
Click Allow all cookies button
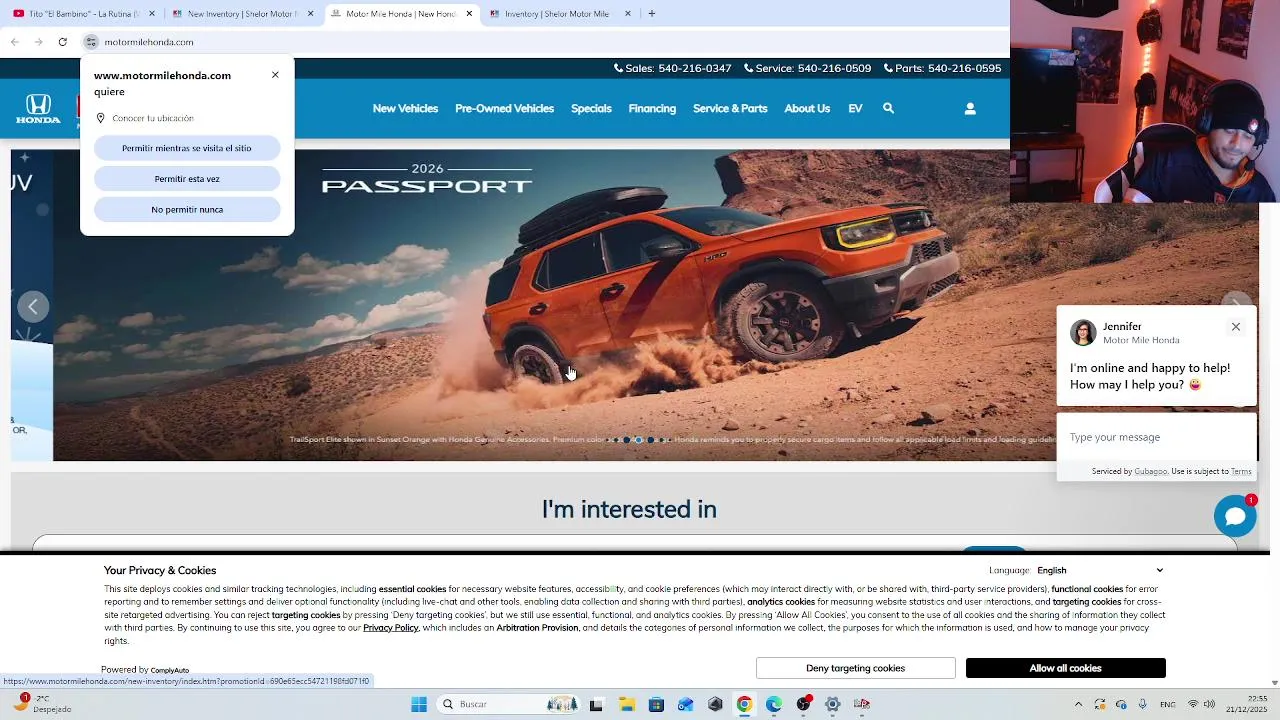pyautogui.click(x=1065, y=668)
